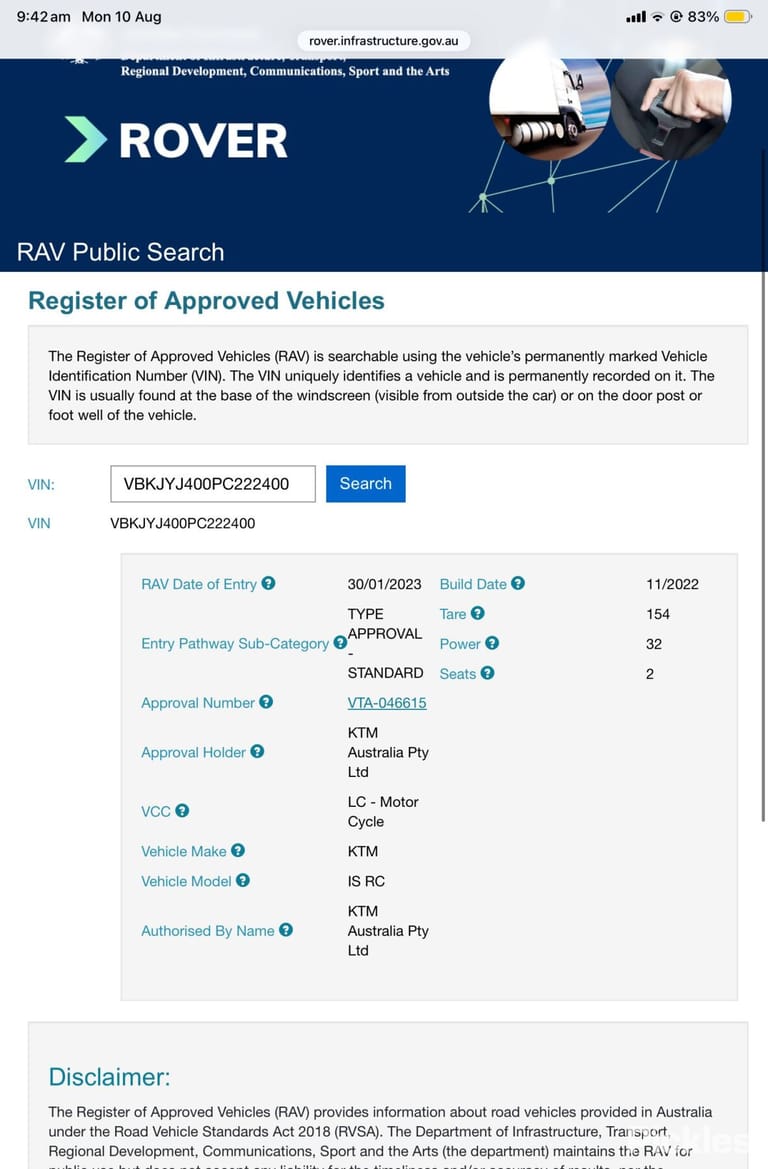Open help icon beside Vehicle Model

point(243,880)
